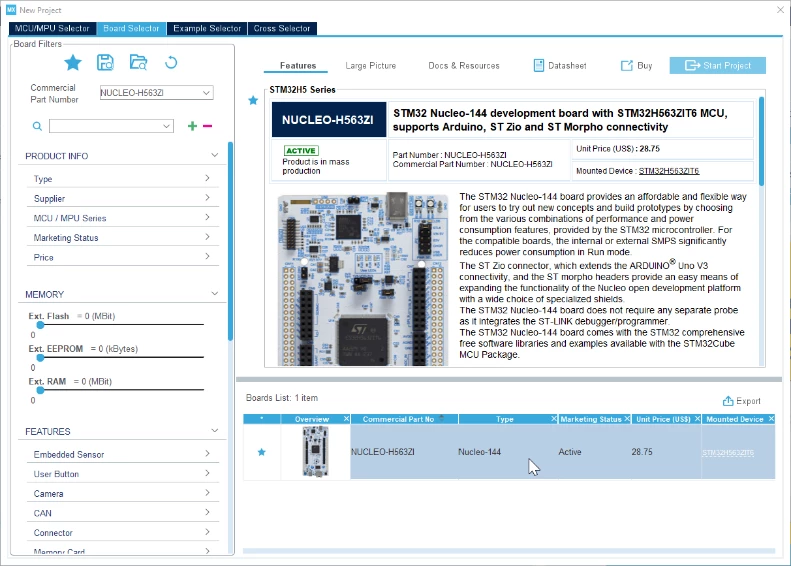Viewport: 791px width, 566px height.
Task: Sort by the Commercial Part No column header
Action: 398,419
